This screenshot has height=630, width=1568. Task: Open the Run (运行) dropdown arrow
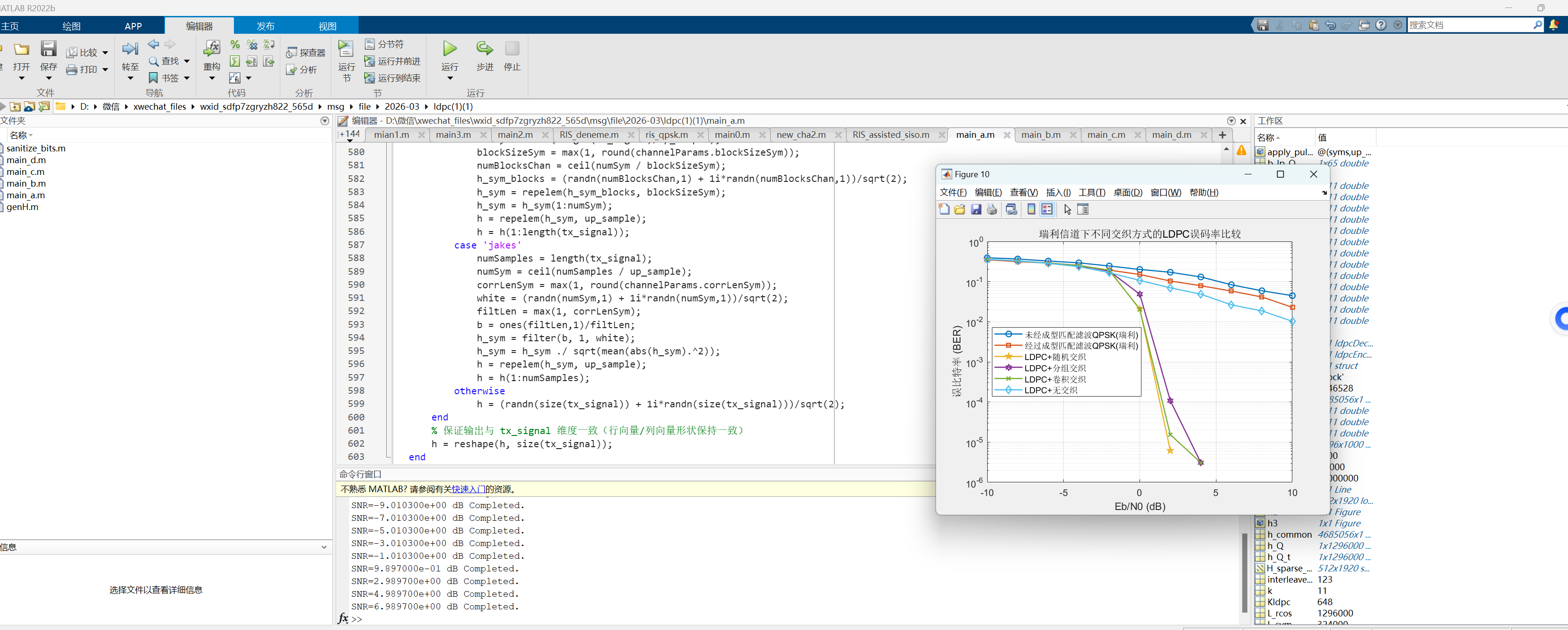coord(450,78)
